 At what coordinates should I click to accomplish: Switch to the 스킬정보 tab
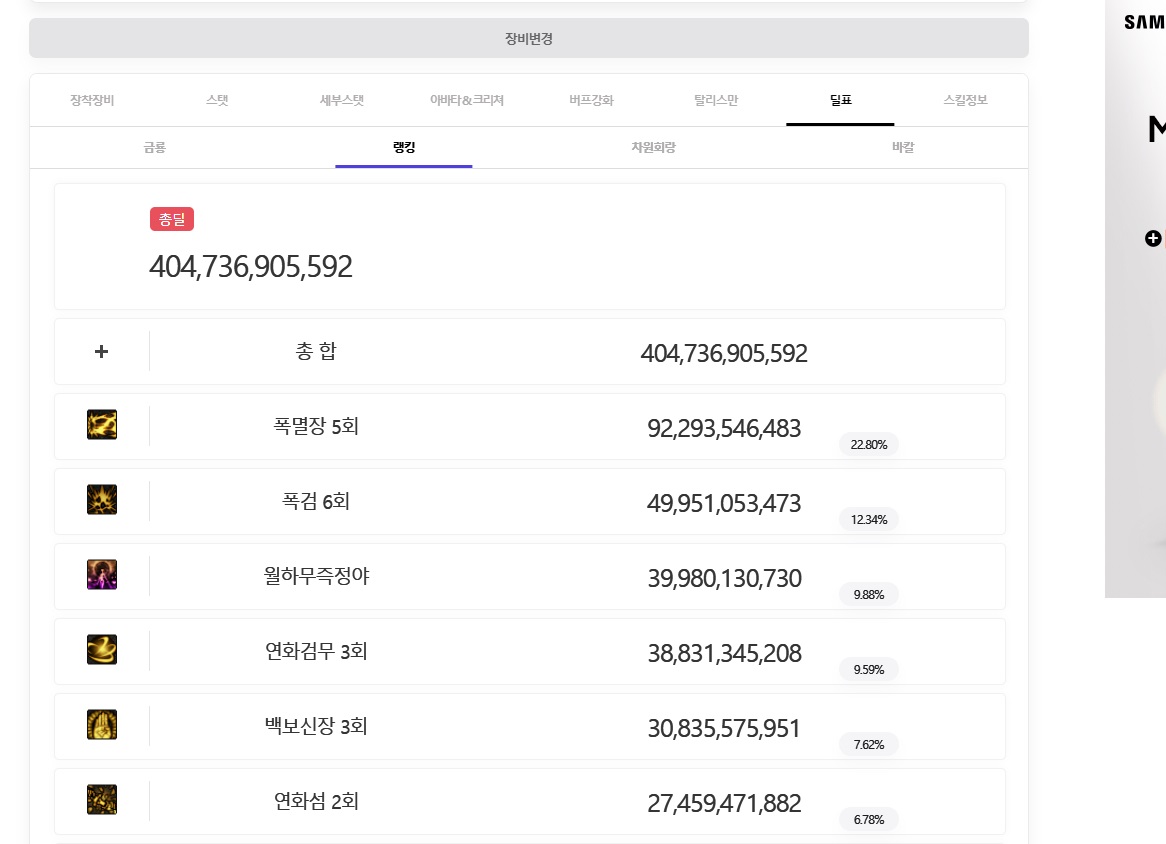[x=965, y=100]
